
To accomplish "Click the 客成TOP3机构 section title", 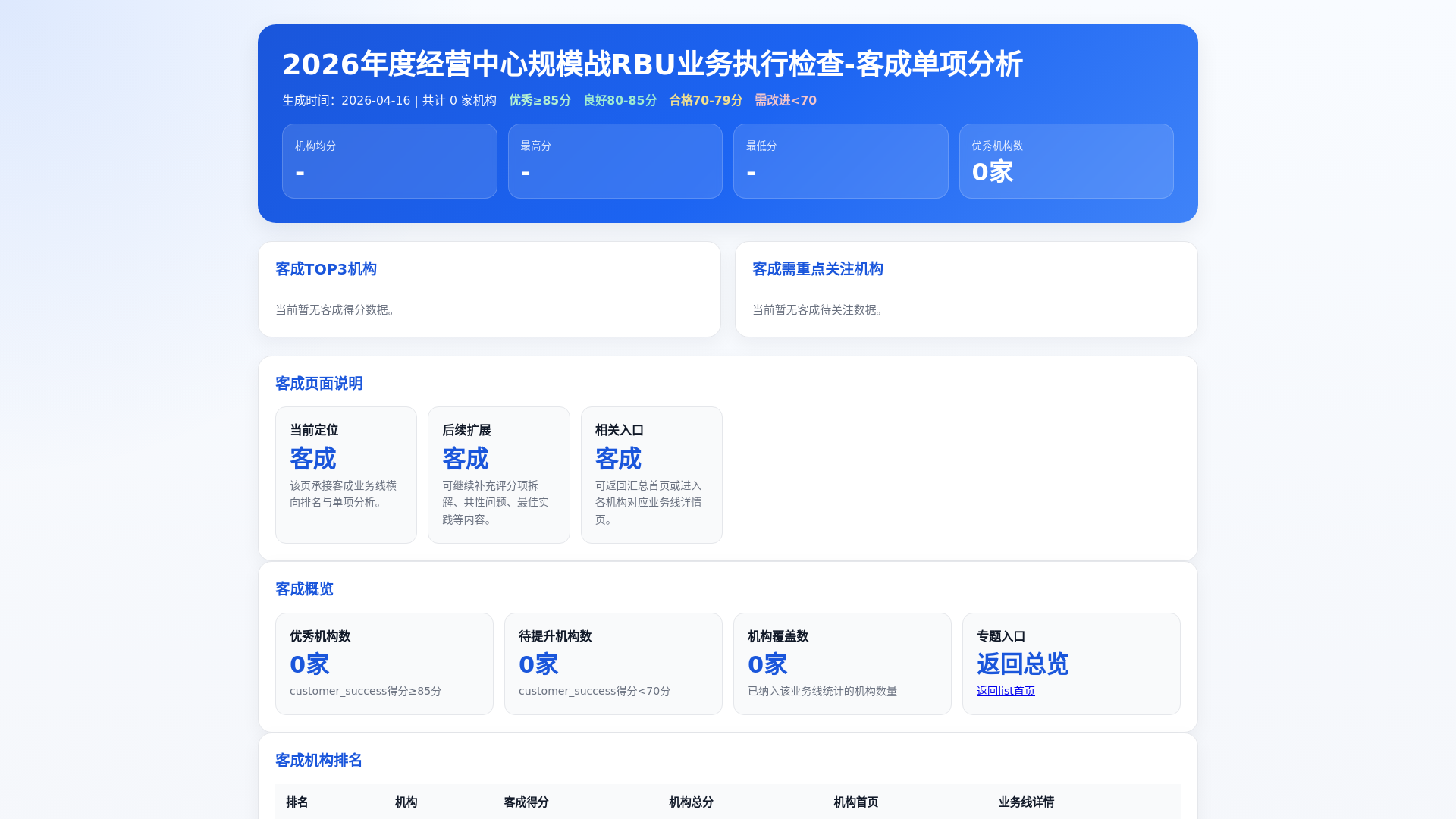I will 326,269.
